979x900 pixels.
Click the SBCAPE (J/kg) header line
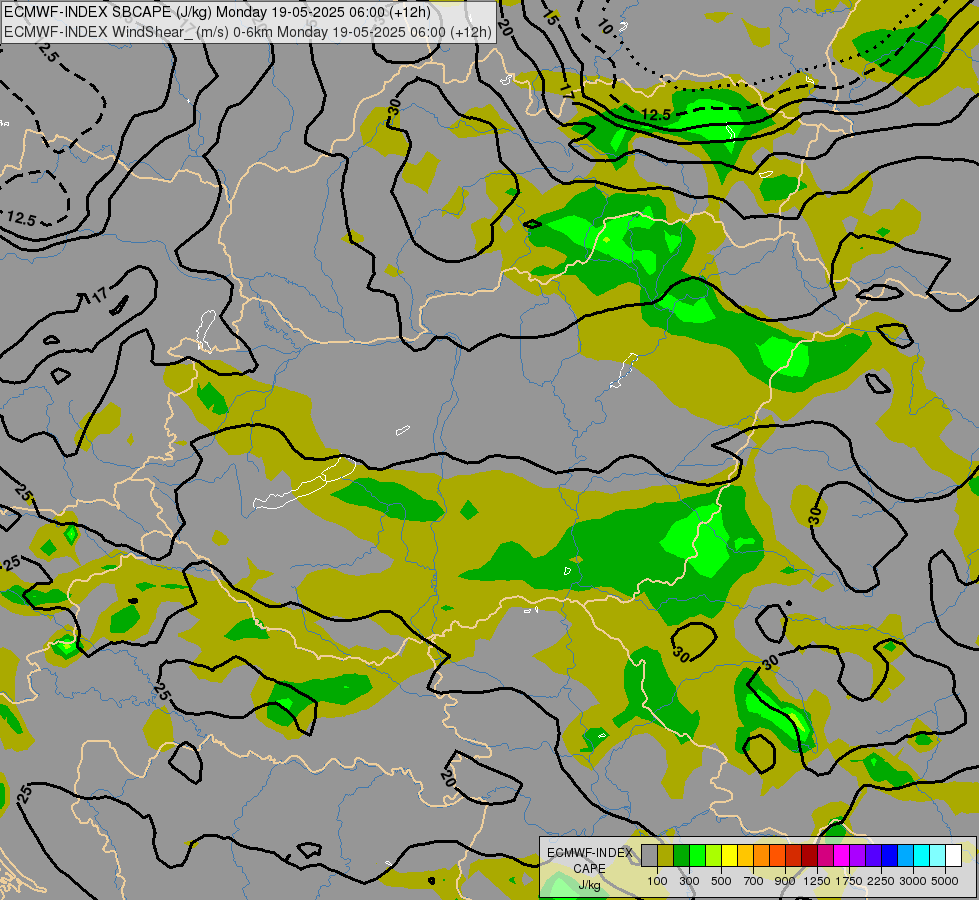[x=217, y=12]
